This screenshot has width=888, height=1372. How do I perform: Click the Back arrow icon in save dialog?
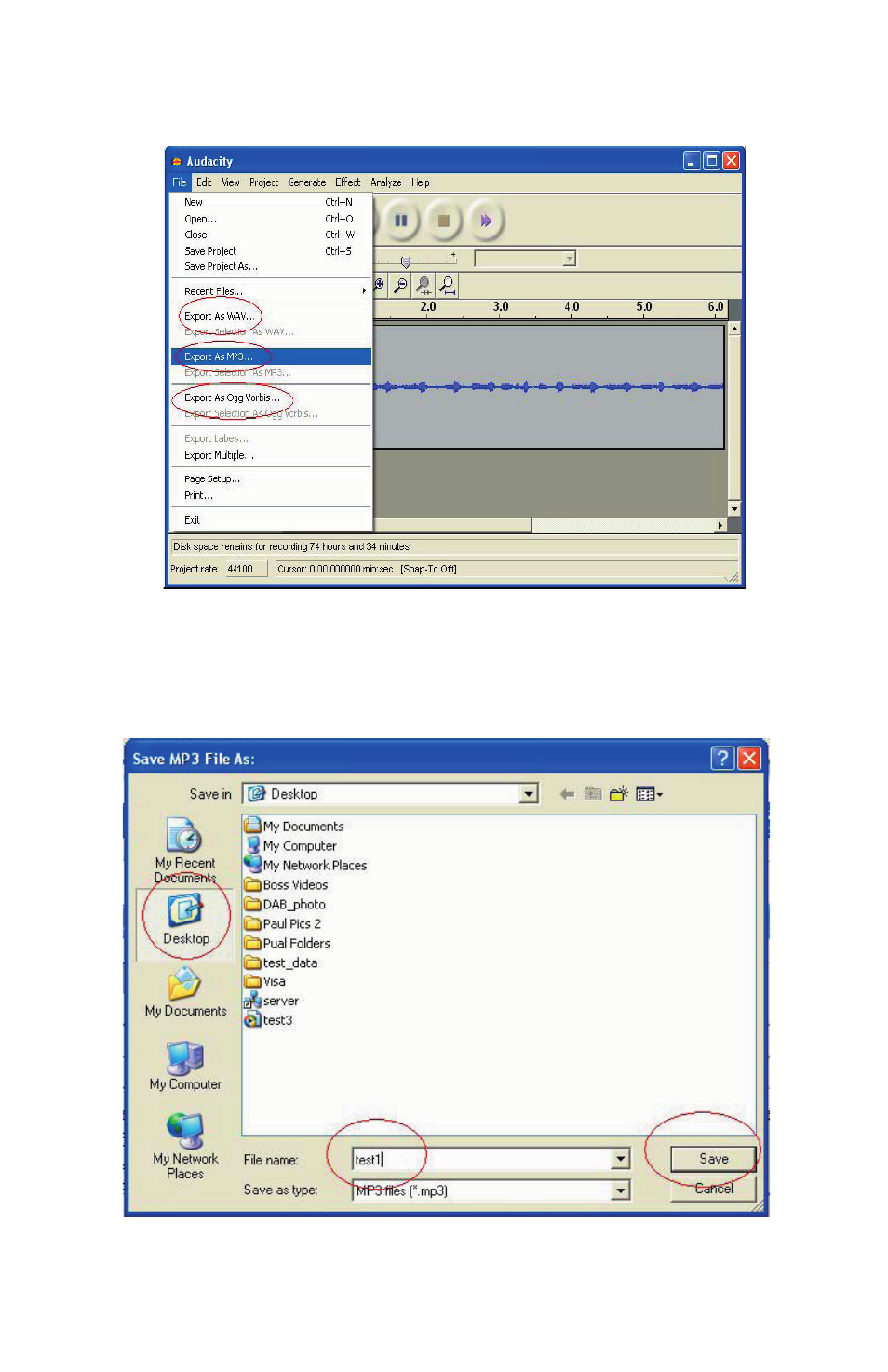click(x=567, y=794)
